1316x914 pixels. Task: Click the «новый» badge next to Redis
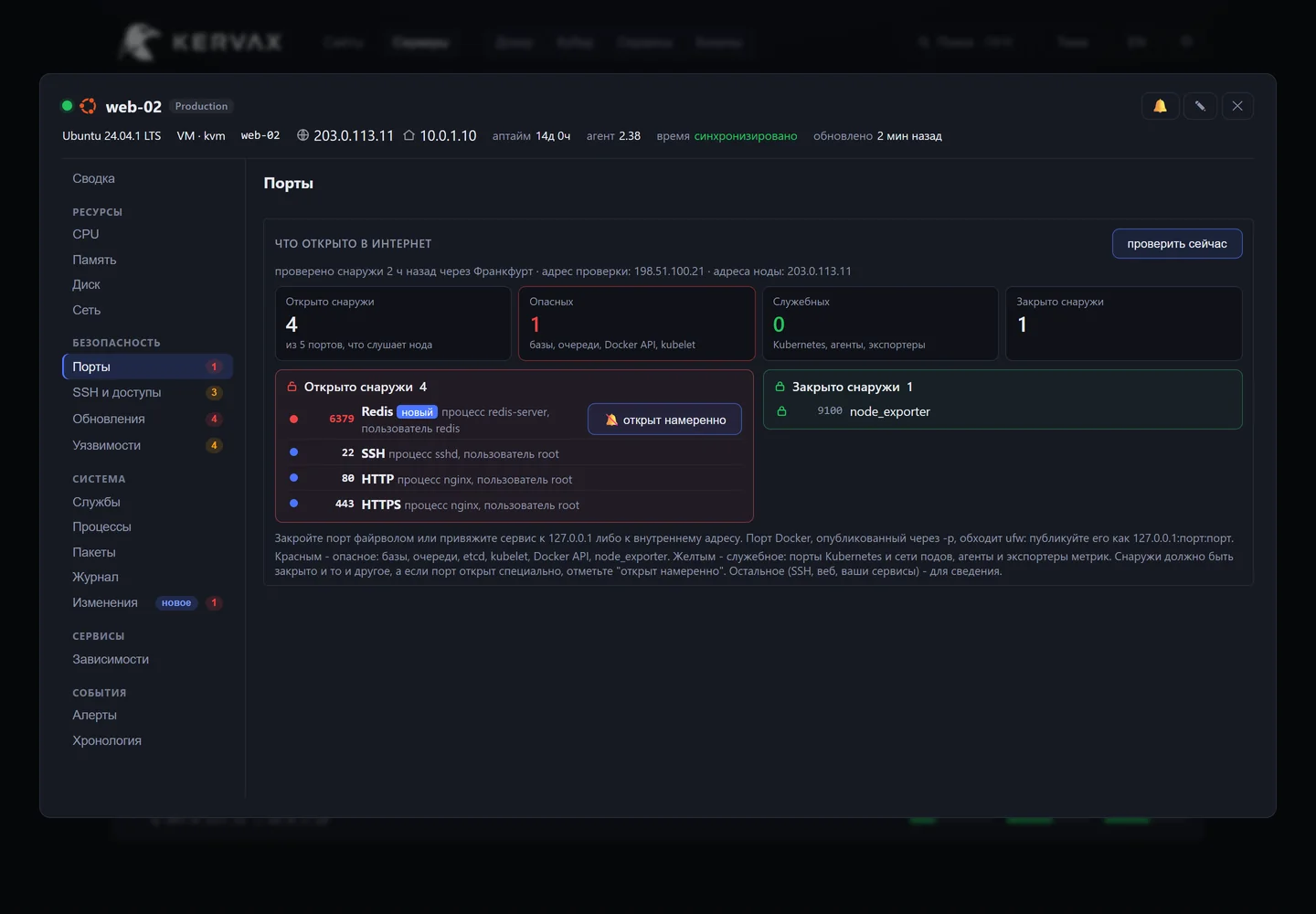pos(417,412)
